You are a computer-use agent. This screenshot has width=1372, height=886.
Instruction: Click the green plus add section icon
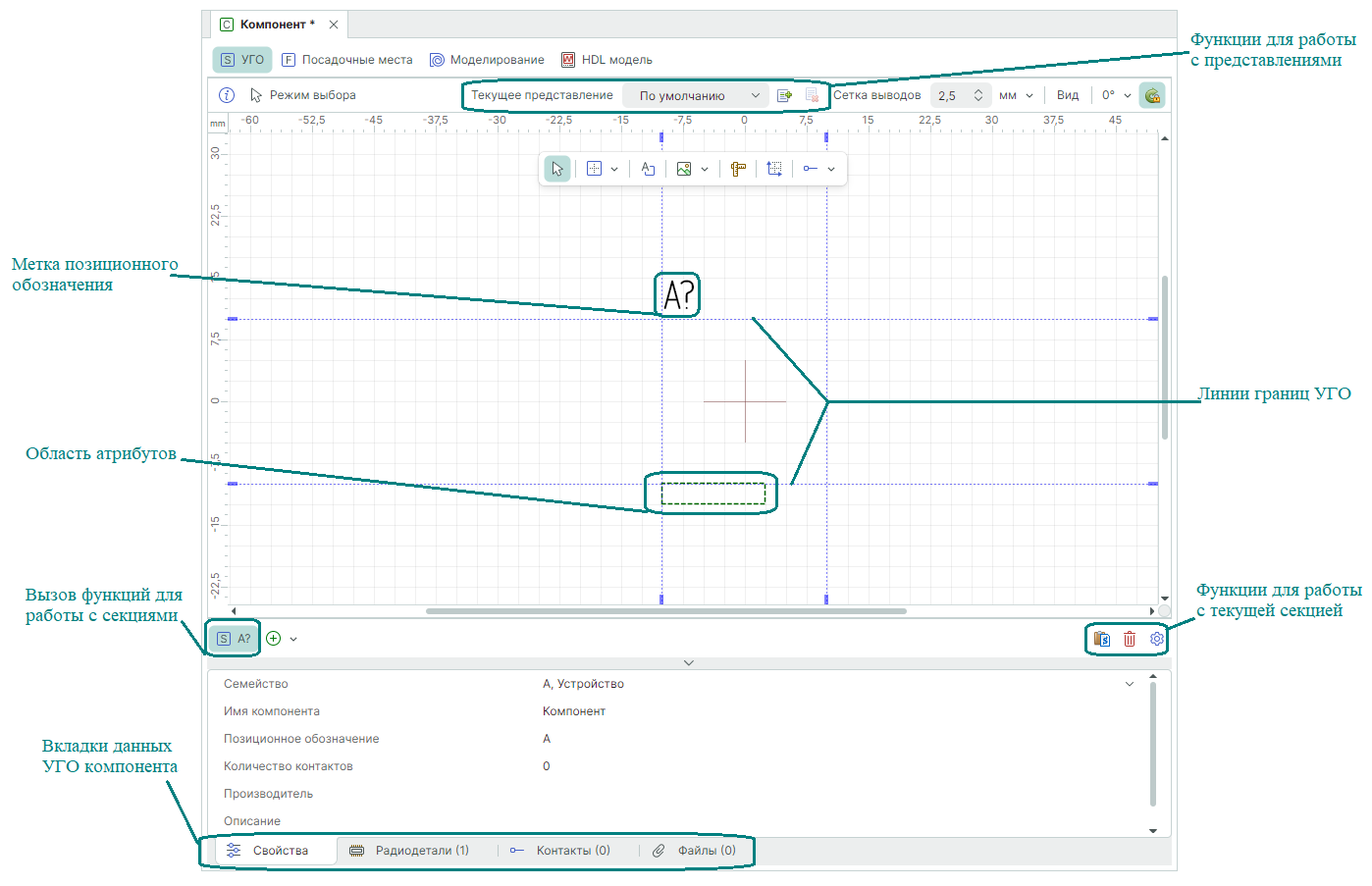[274, 639]
